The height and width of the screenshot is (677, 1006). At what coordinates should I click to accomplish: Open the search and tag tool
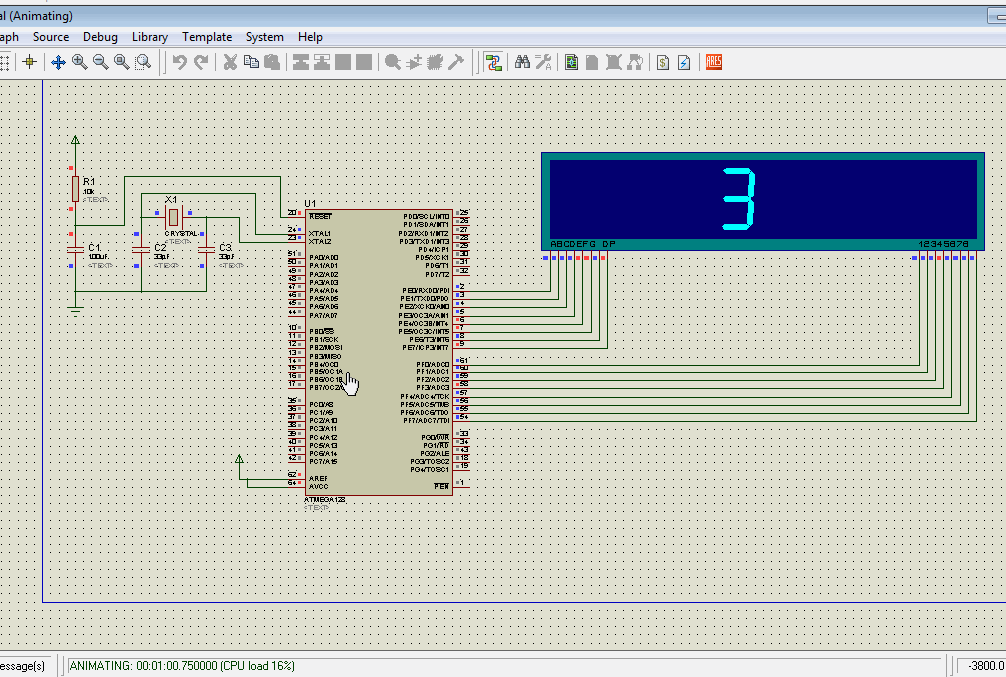522,62
